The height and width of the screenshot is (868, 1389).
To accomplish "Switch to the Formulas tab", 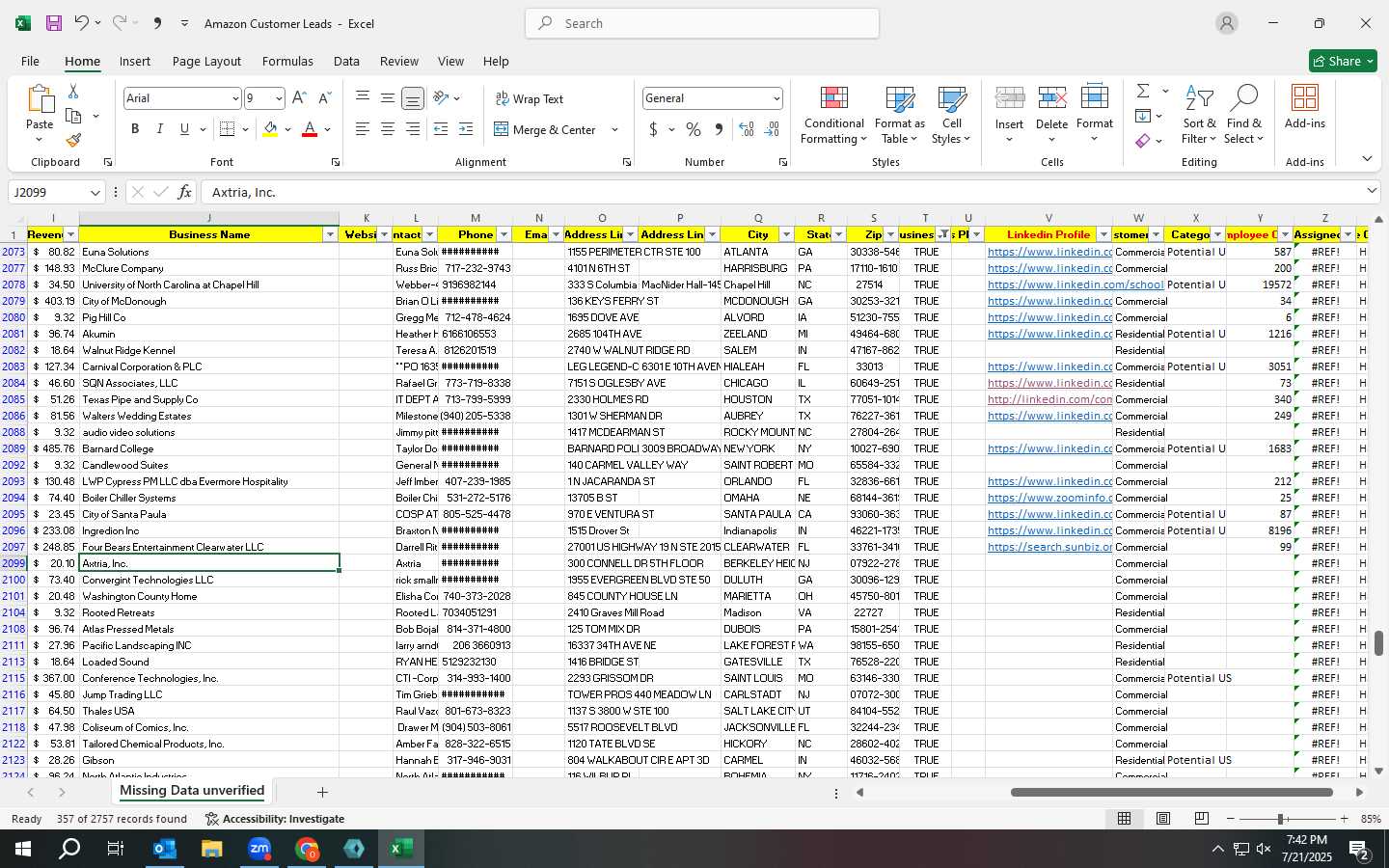I will coord(287,61).
